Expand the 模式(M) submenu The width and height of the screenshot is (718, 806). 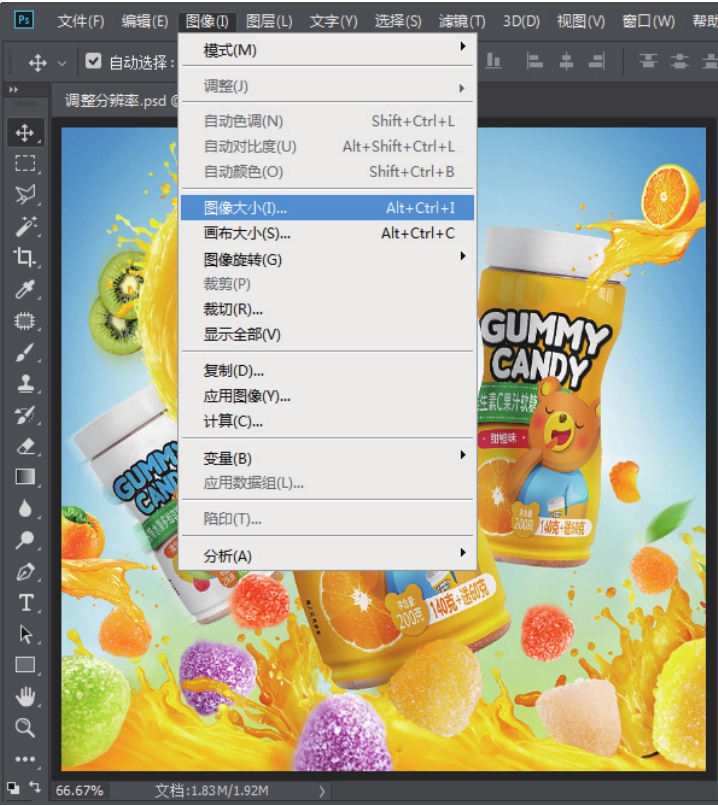click(x=463, y=46)
